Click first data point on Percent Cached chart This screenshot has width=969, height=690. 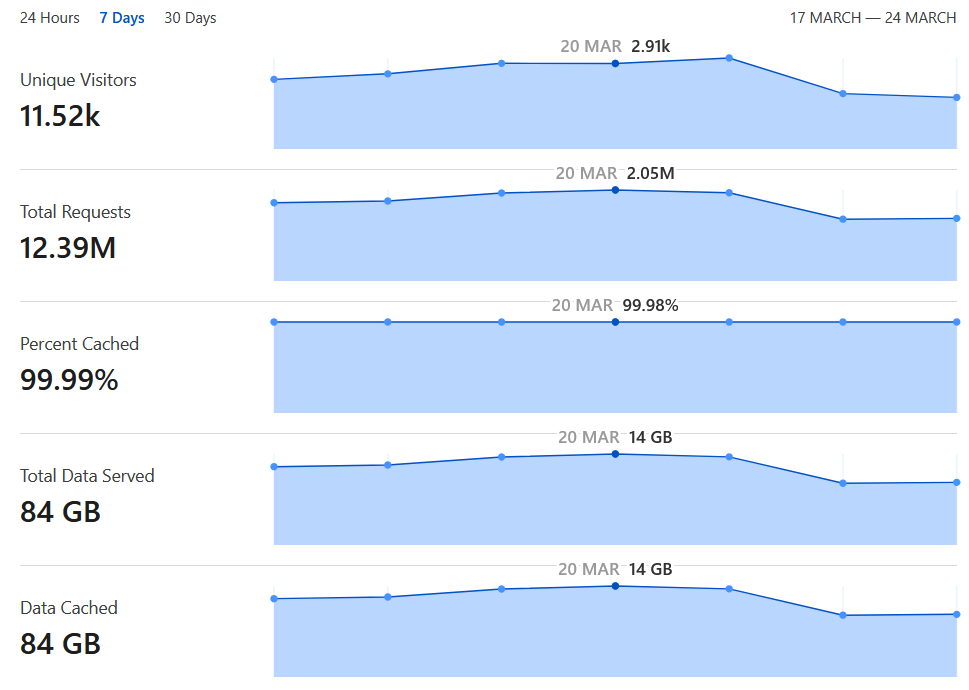coord(274,322)
